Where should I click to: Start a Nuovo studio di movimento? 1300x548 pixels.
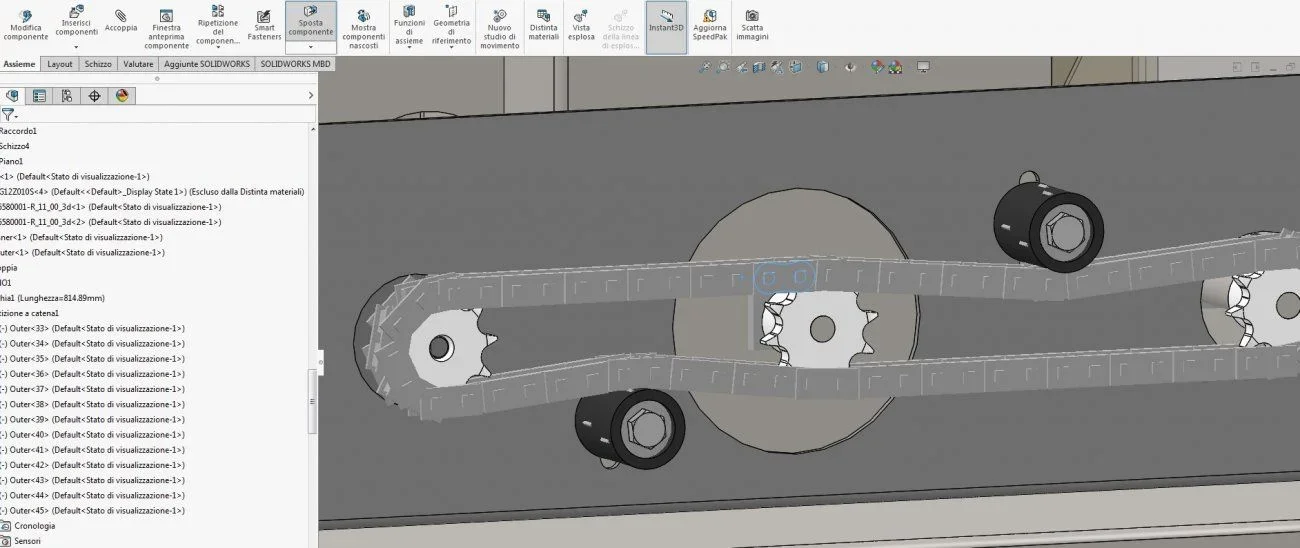[499, 28]
